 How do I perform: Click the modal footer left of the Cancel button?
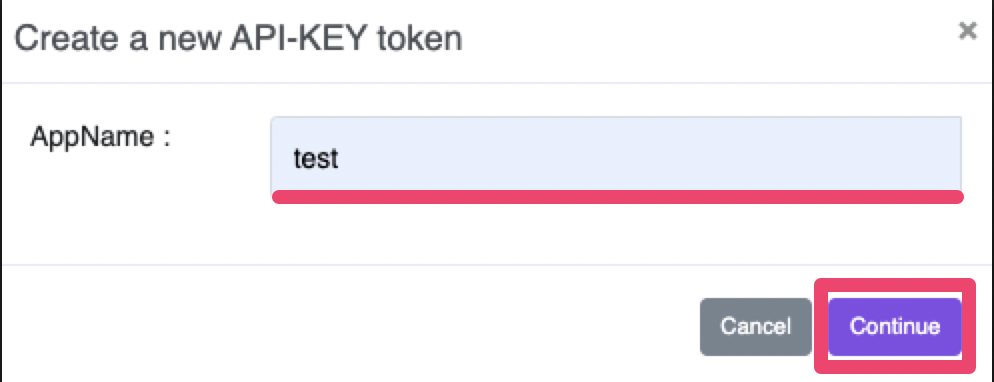[349, 327]
